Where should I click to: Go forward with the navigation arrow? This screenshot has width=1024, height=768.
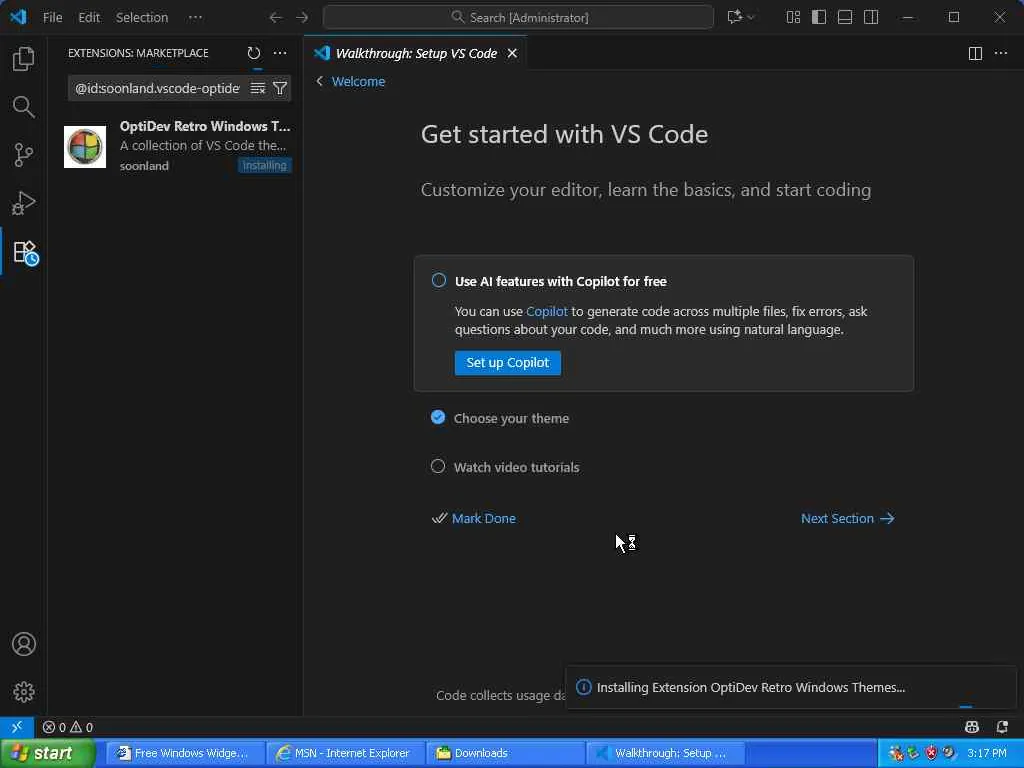[x=302, y=18]
